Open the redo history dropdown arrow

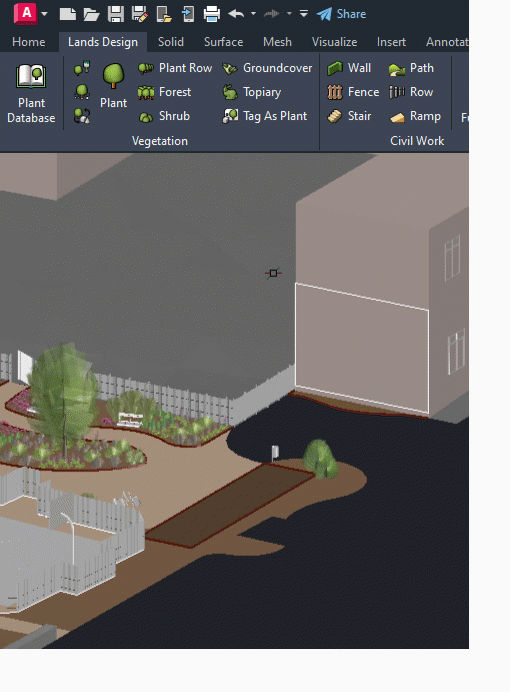point(289,14)
